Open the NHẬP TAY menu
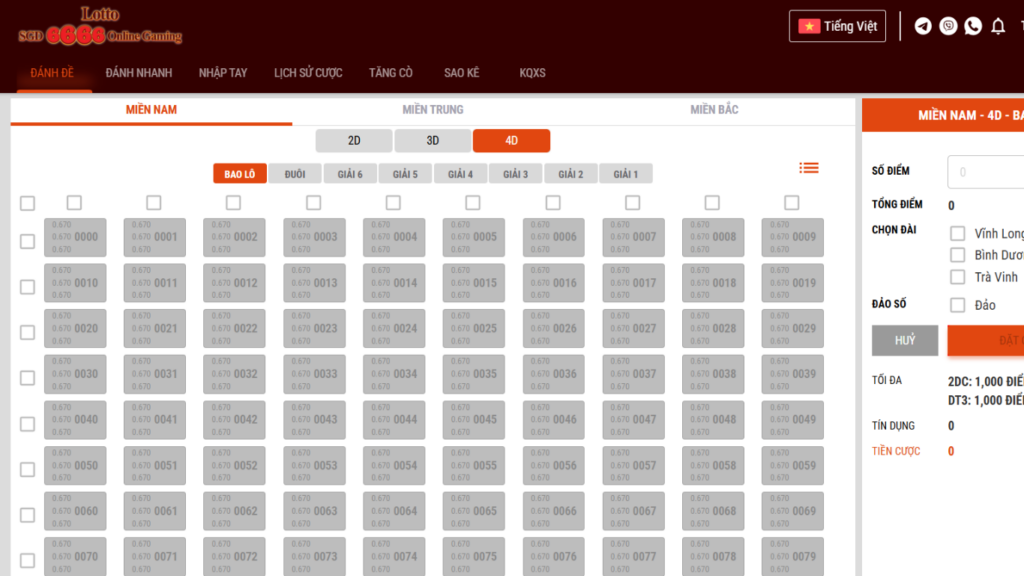 coord(223,72)
